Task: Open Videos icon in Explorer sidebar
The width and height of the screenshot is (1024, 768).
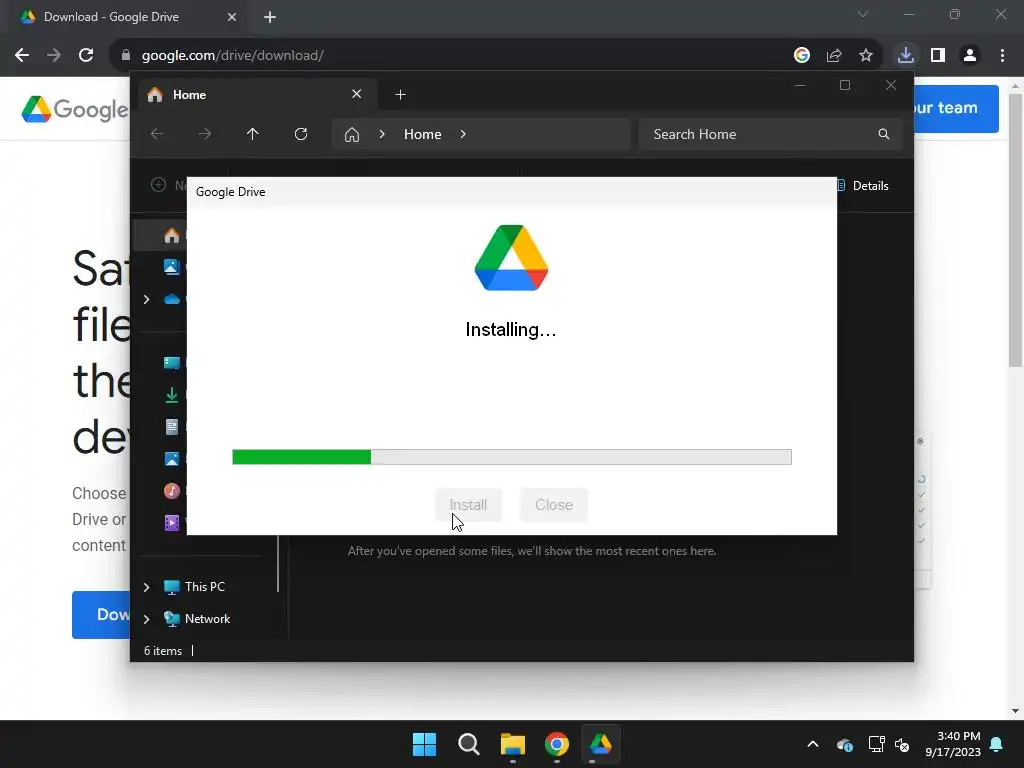Action: [172, 523]
